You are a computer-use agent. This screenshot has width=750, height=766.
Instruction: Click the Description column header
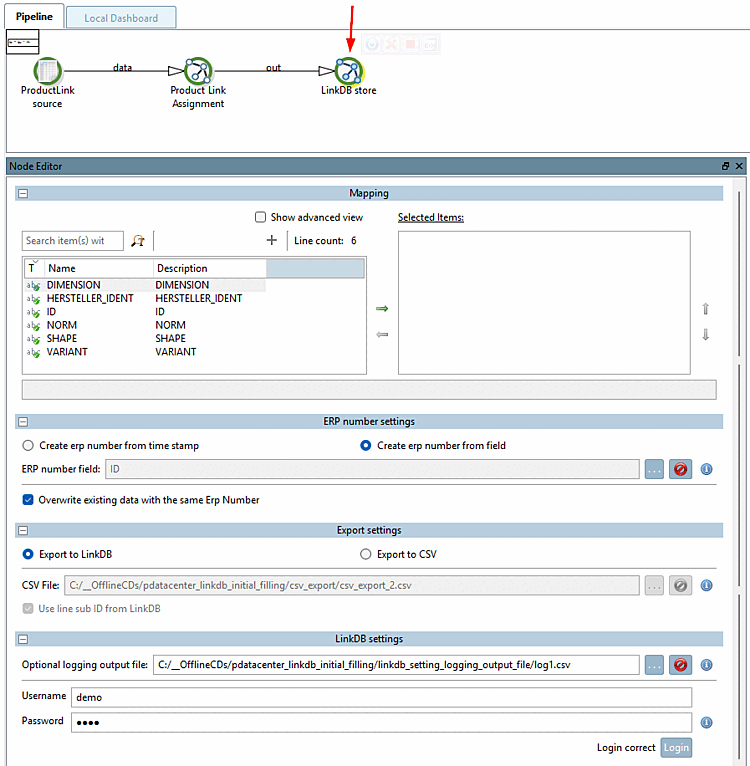(210, 268)
